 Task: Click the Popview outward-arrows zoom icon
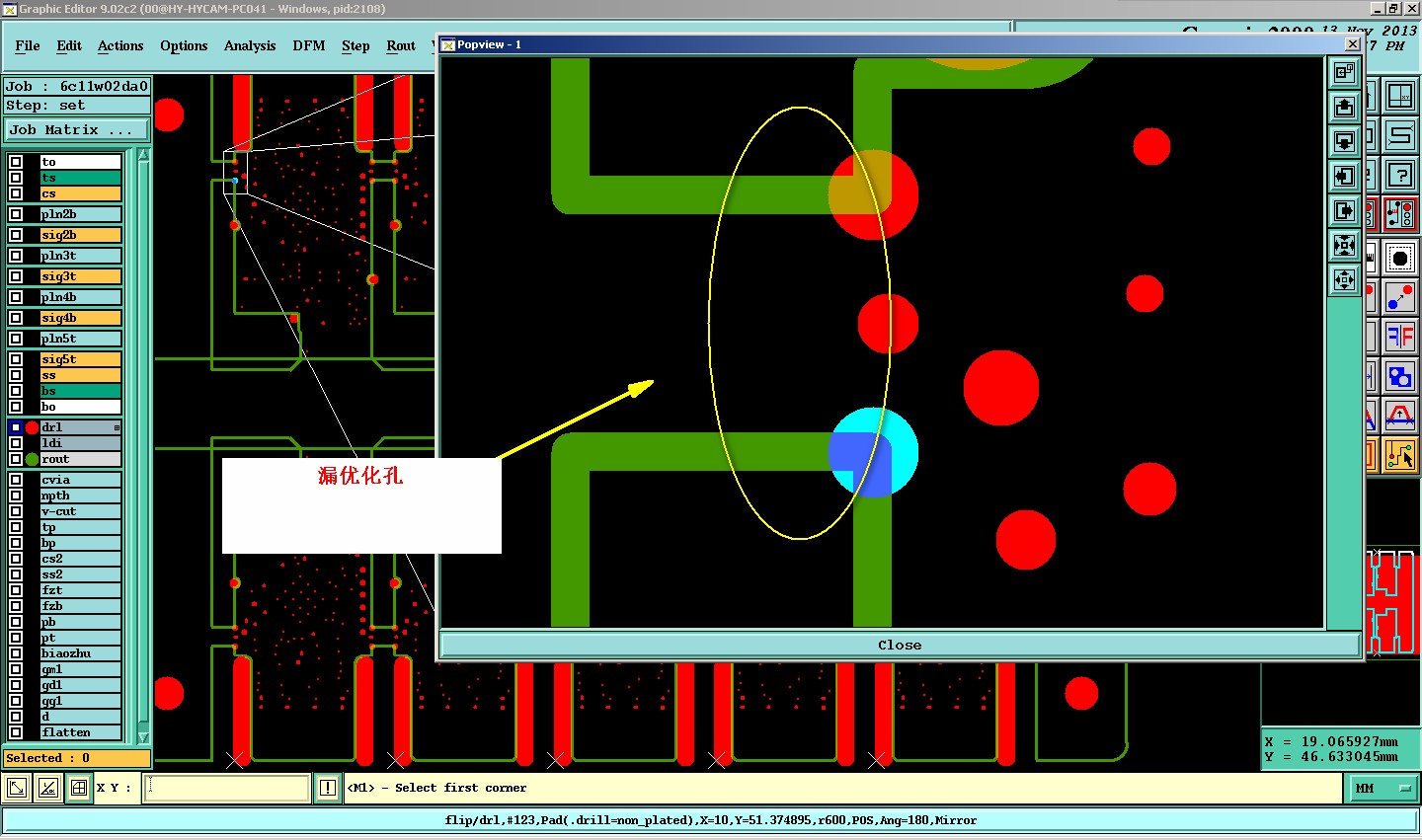point(1344,279)
